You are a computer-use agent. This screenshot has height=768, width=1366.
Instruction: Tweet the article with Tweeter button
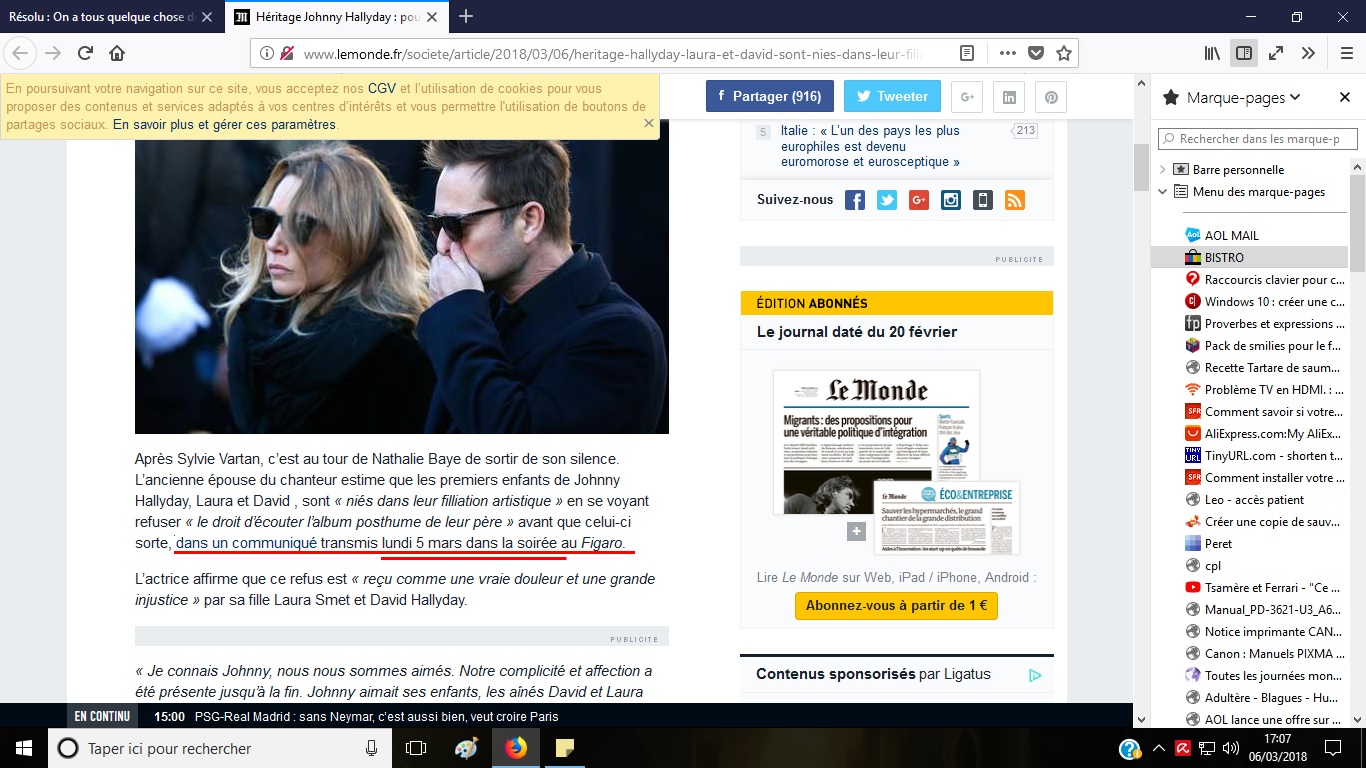pos(892,96)
